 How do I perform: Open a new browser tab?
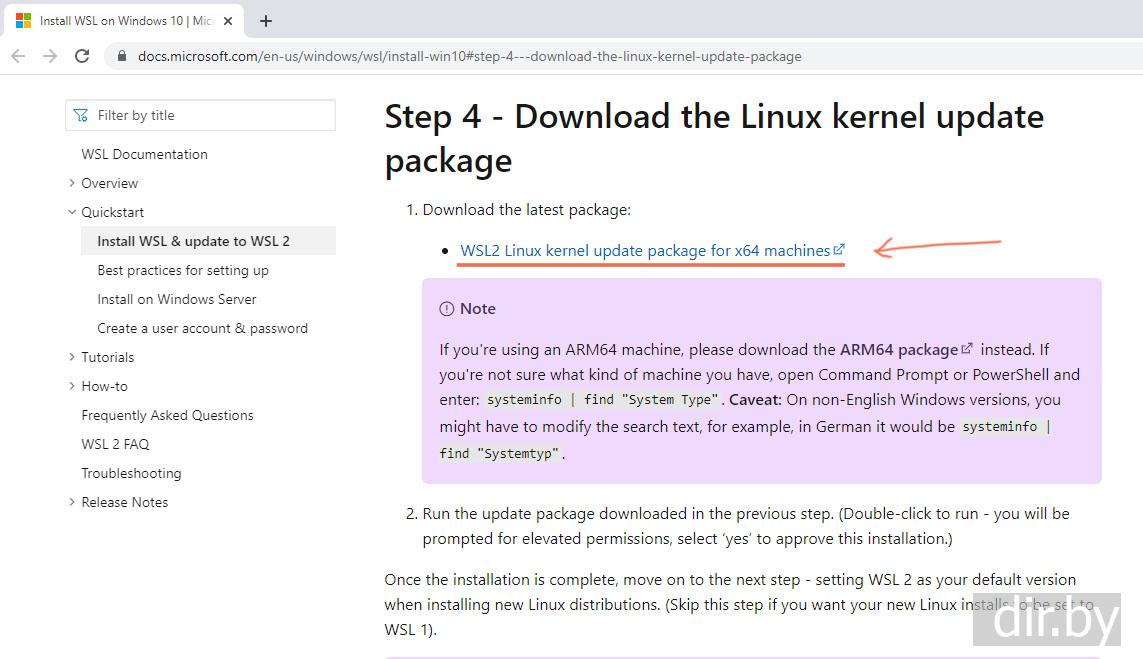266,21
